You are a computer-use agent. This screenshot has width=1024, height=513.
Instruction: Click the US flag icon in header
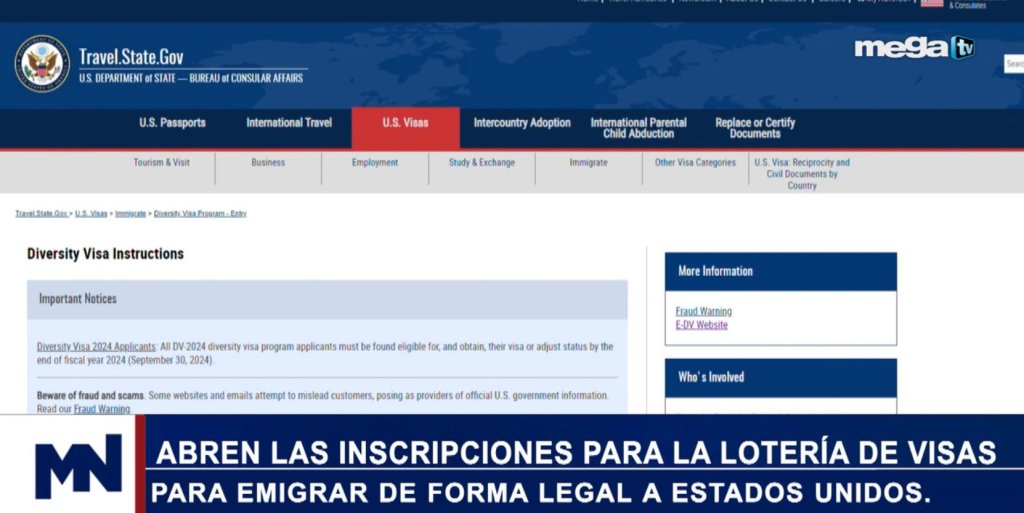click(931, 3)
